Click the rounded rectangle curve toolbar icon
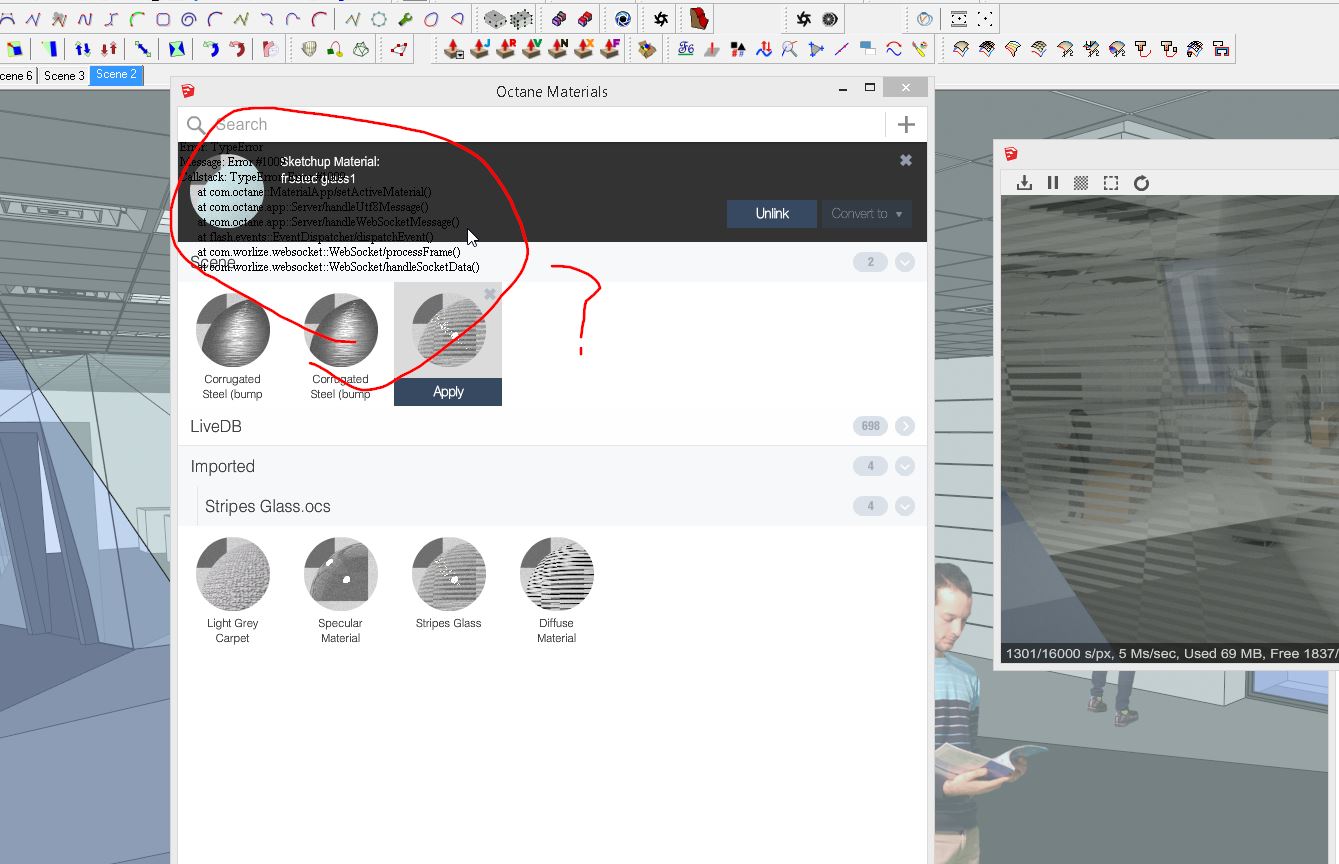The width and height of the screenshot is (1339, 864). pyautogui.click(x=163, y=19)
